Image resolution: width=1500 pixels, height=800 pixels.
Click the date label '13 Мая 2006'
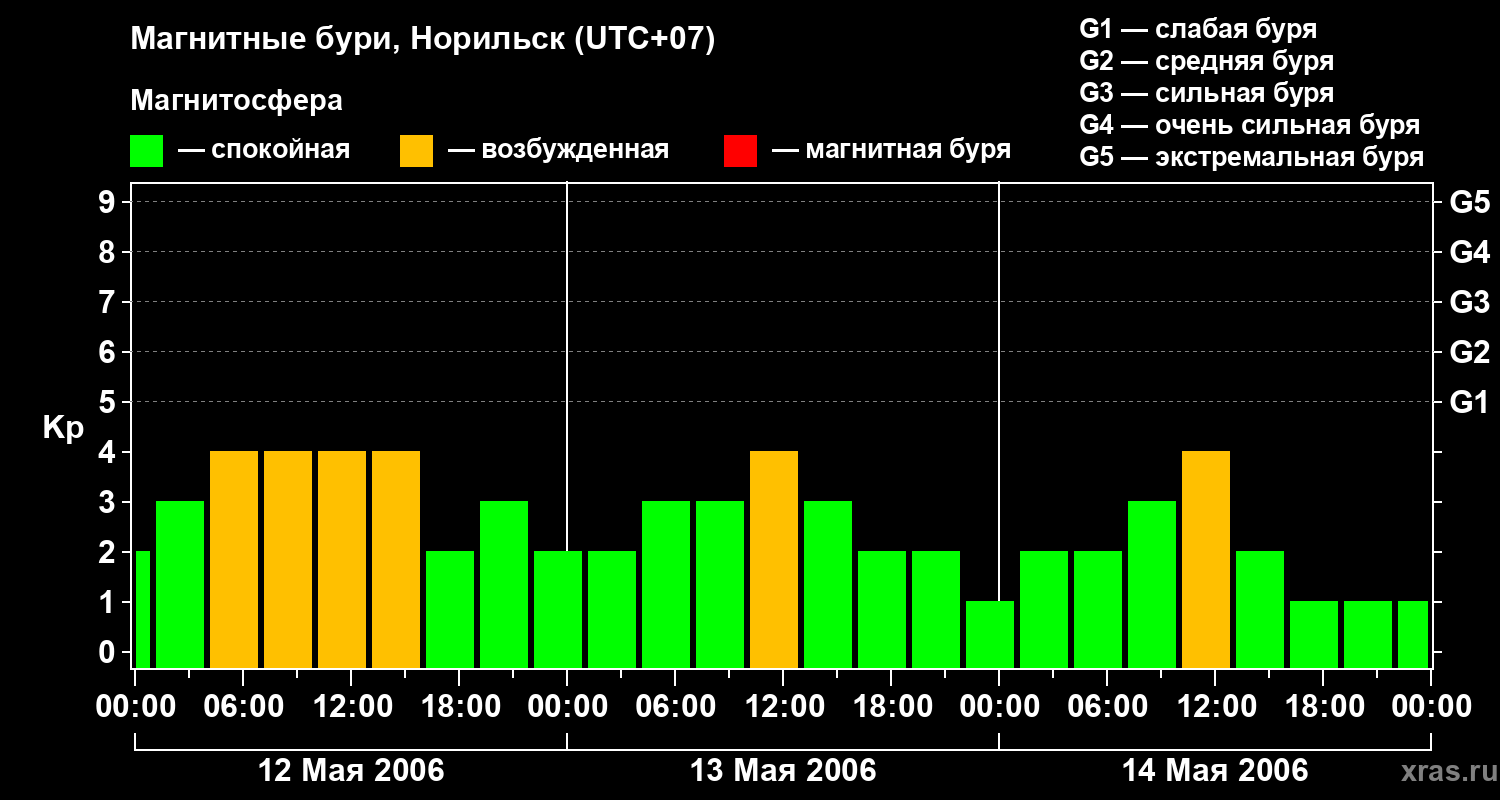(783, 770)
